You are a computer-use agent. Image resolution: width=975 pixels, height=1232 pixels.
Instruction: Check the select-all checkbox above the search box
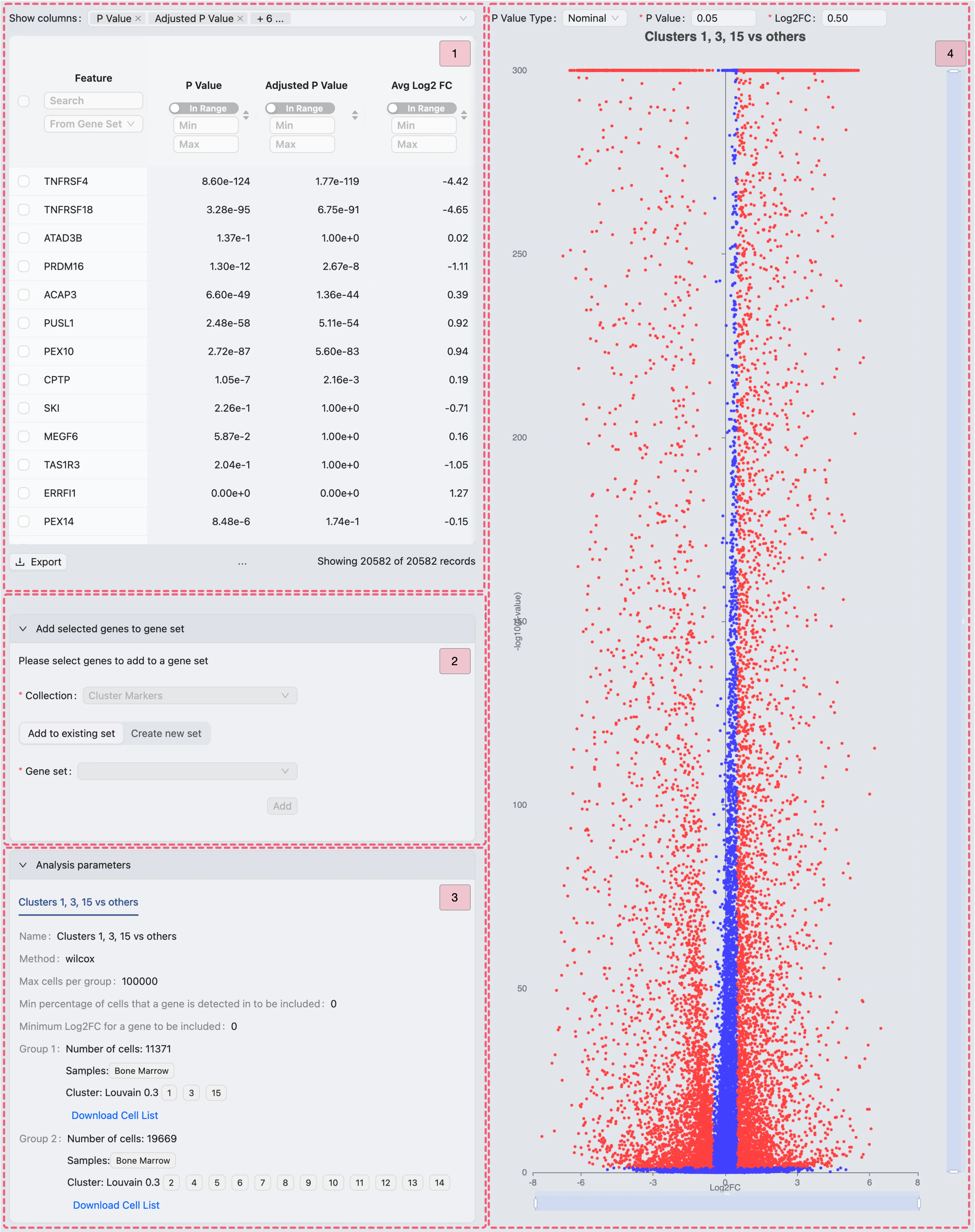pyautogui.click(x=23, y=100)
